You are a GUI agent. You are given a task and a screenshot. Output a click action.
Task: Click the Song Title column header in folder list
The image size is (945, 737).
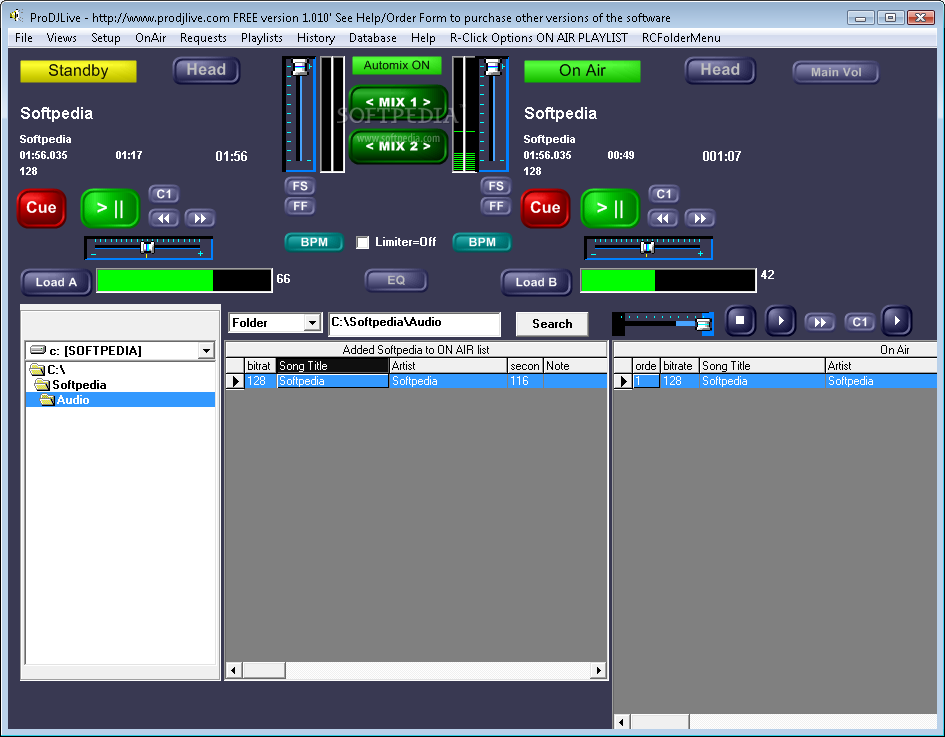click(333, 366)
